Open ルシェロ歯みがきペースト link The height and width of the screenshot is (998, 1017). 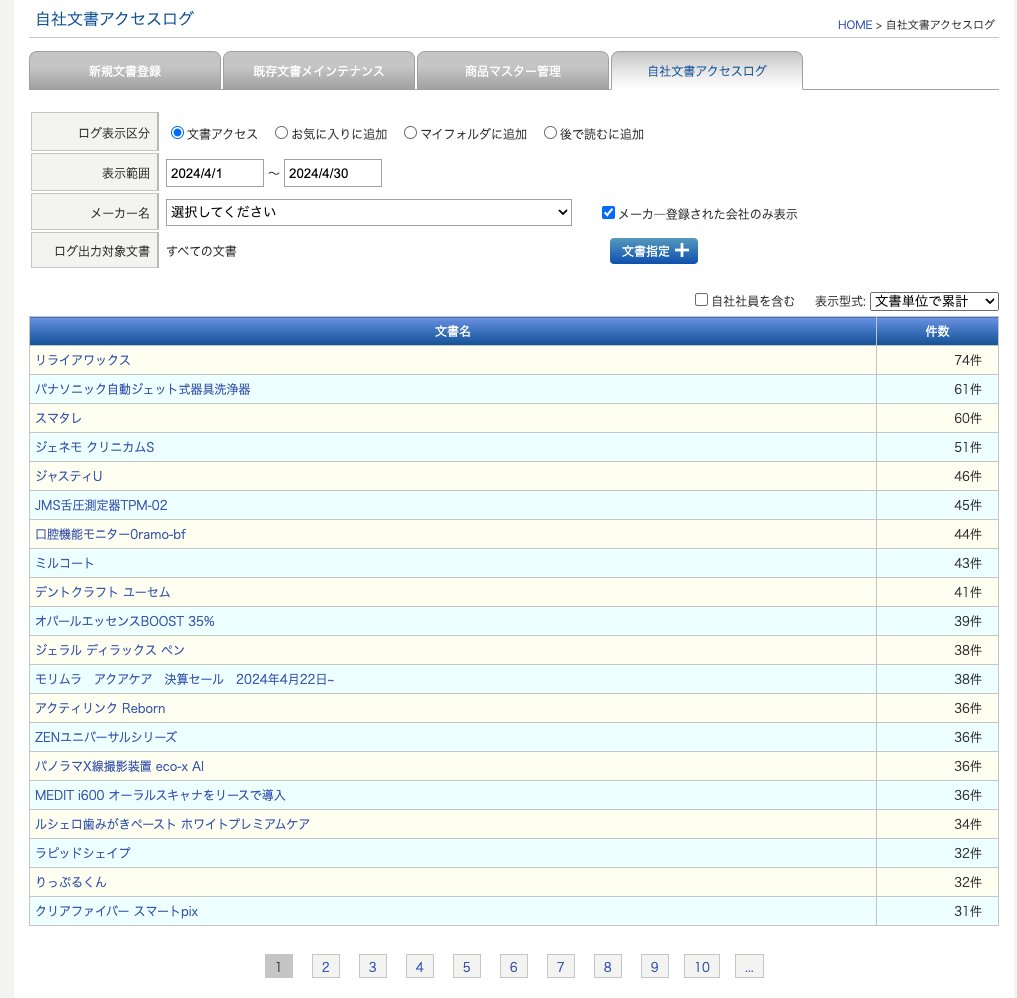coord(173,824)
